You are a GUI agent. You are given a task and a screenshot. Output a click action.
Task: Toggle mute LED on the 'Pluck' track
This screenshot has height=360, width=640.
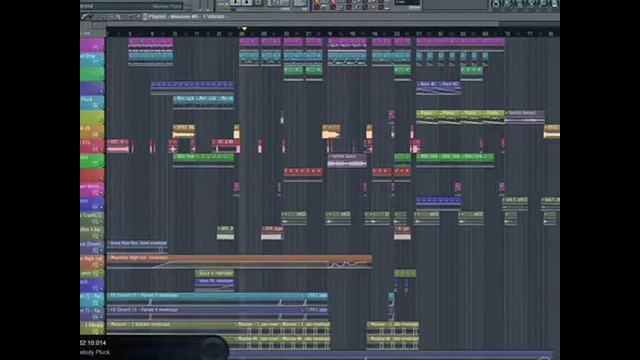[x=101, y=106]
